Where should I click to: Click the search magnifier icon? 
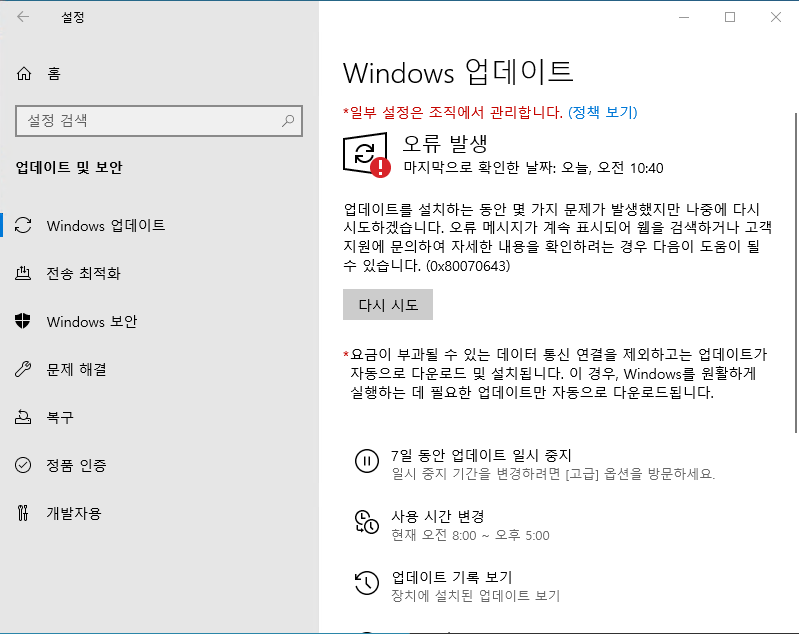288,121
